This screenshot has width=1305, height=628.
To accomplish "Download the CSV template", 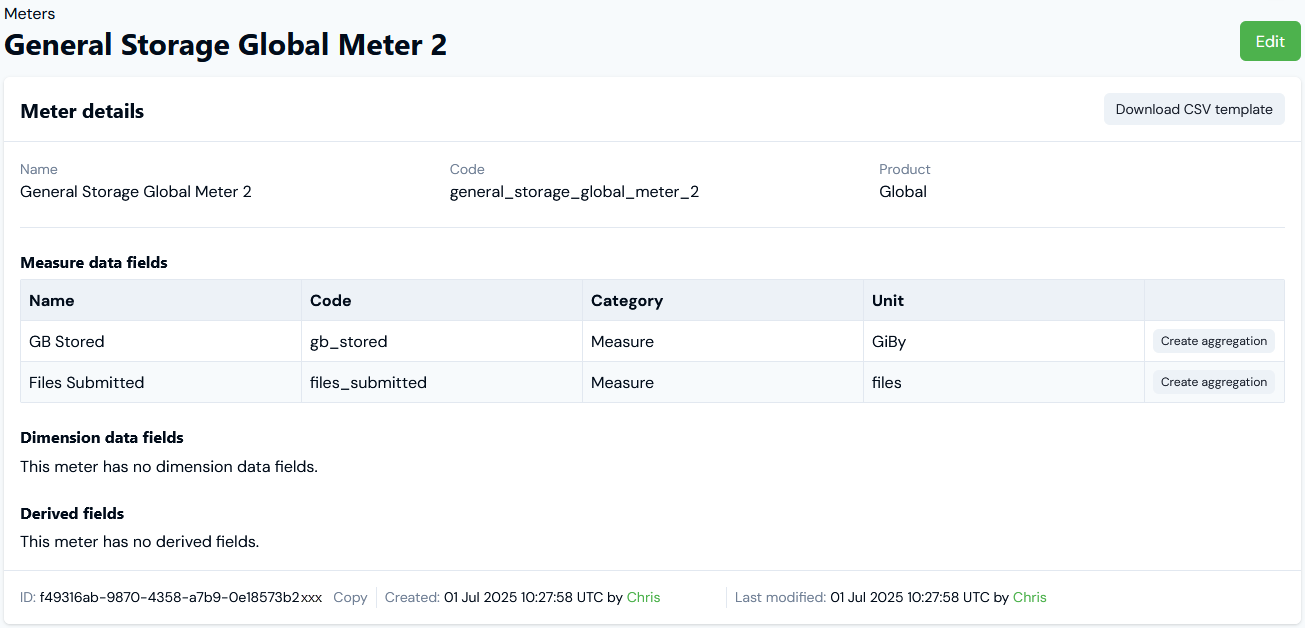I will pyautogui.click(x=1194, y=109).
